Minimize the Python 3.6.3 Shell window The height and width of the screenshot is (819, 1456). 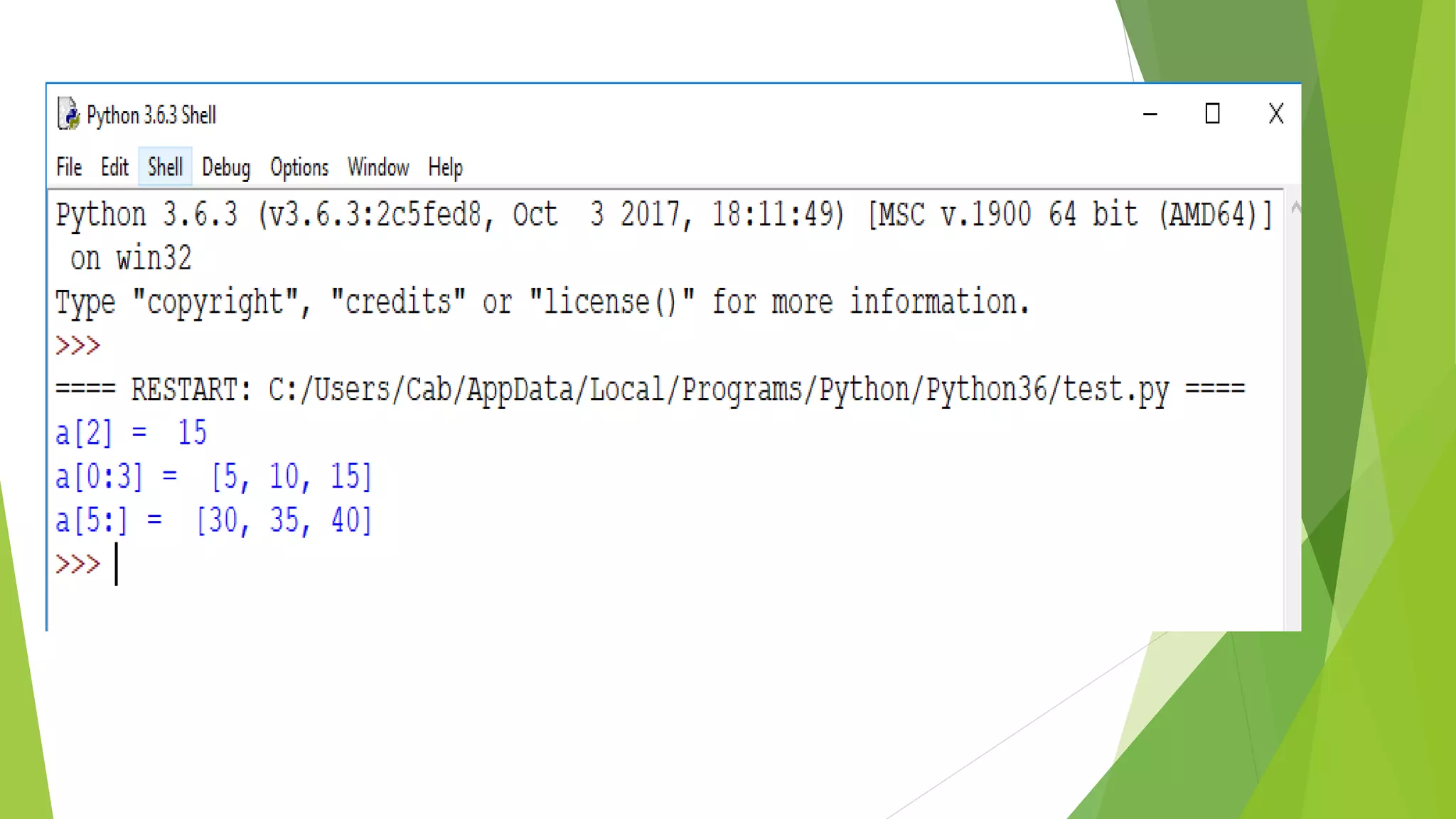pyautogui.click(x=1150, y=114)
